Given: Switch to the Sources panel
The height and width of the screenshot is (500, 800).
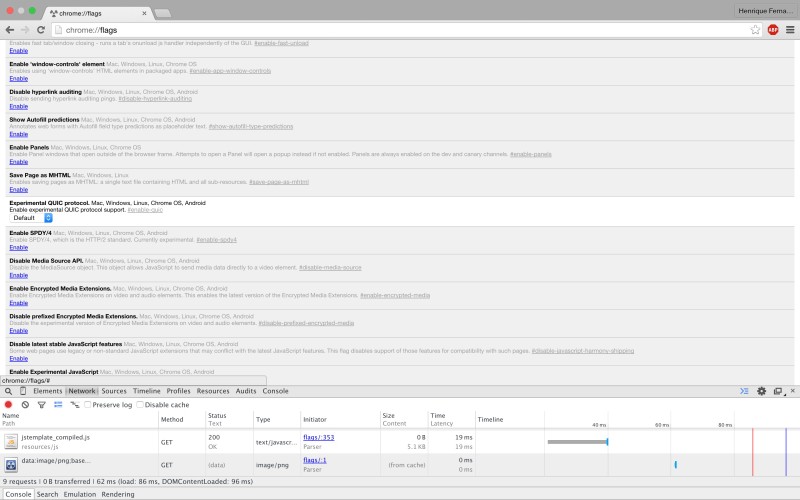Looking at the screenshot, I should 114,391.
